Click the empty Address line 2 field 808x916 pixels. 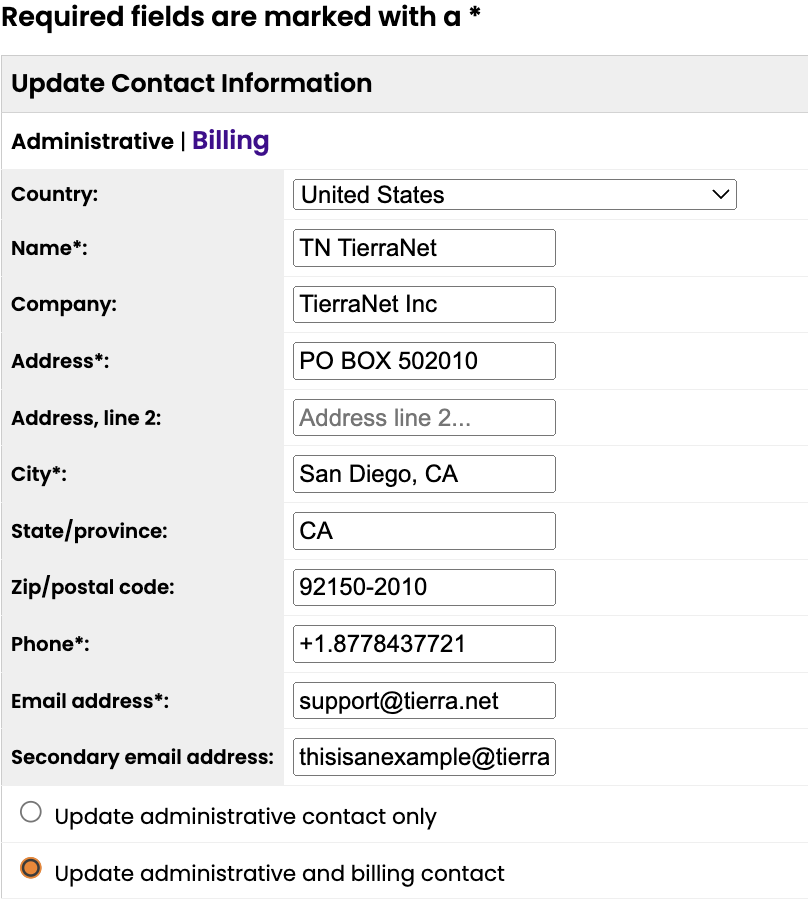(x=424, y=418)
